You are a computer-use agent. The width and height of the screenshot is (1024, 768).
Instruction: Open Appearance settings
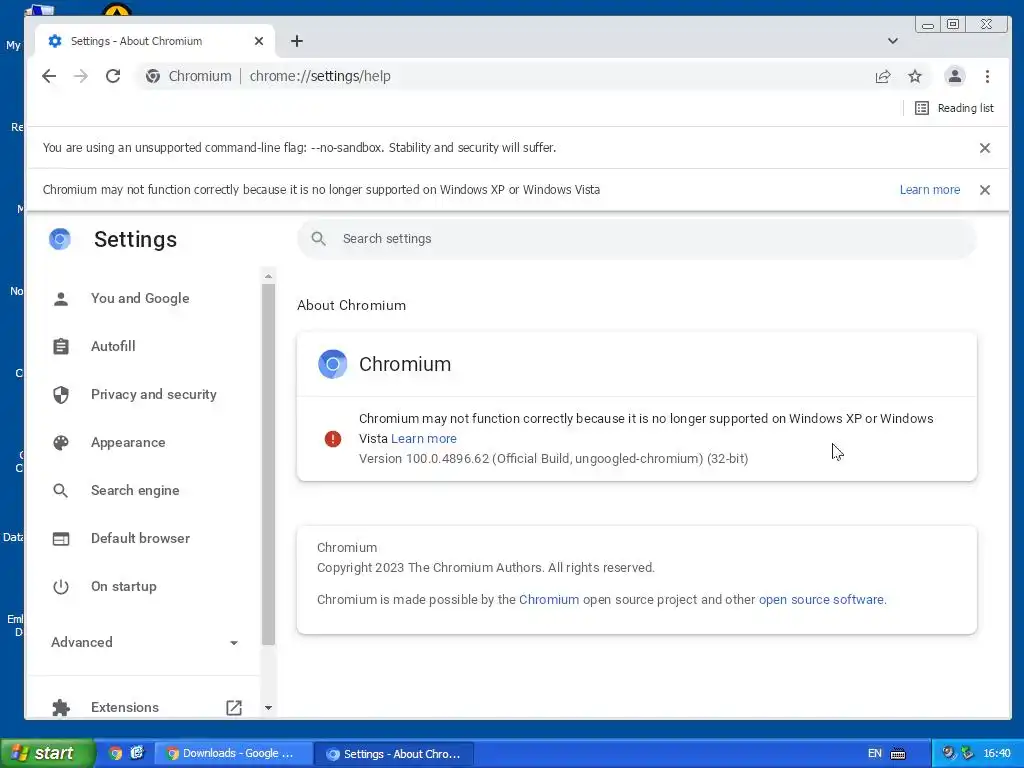(x=128, y=442)
